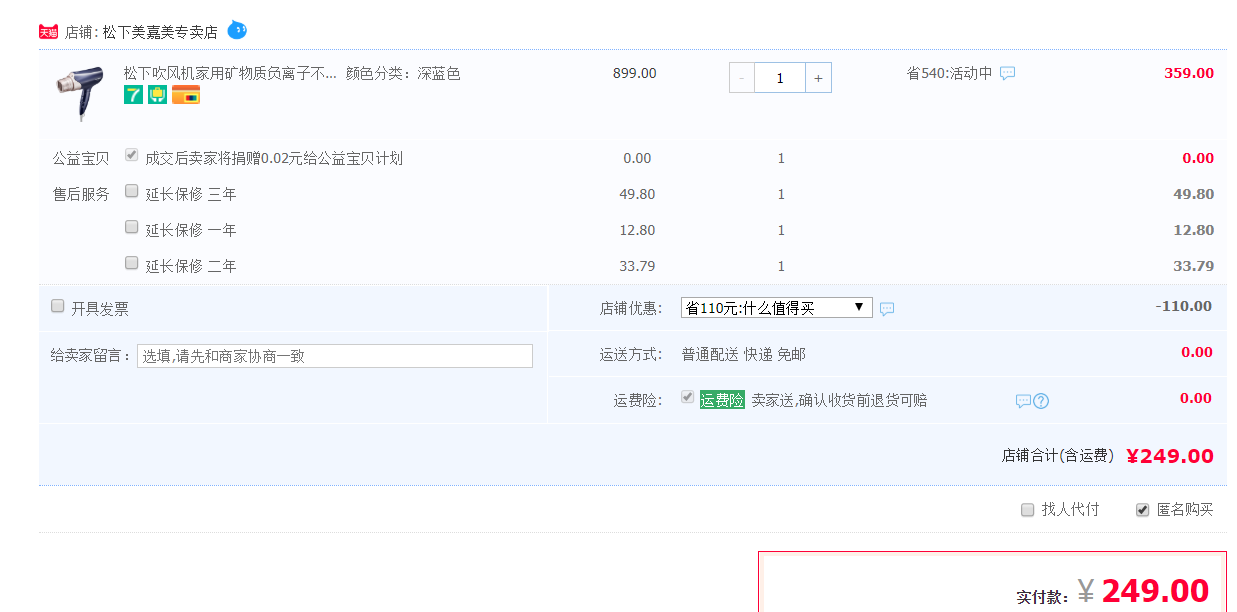
Task: Open the info bubble beside 省540:活动中
Action: coord(1007,73)
